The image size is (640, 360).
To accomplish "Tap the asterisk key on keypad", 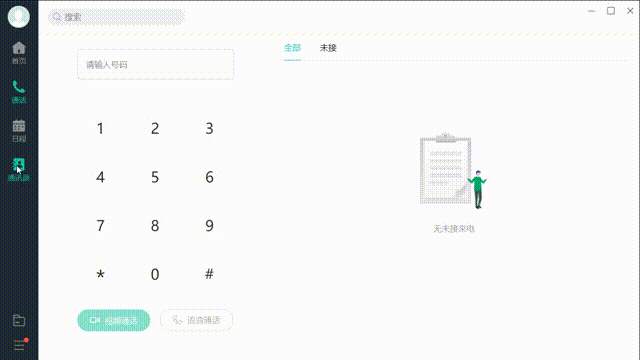I will [x=100, y=274].
